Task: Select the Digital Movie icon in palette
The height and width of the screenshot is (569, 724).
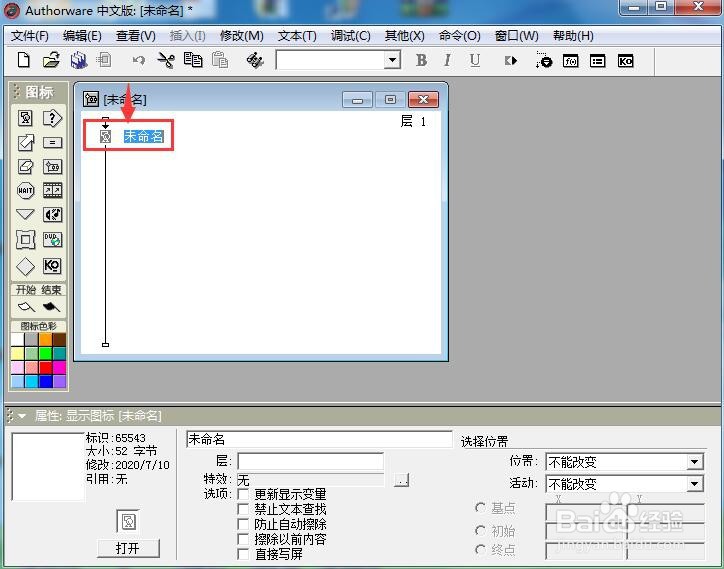Action: click(52, 190)
